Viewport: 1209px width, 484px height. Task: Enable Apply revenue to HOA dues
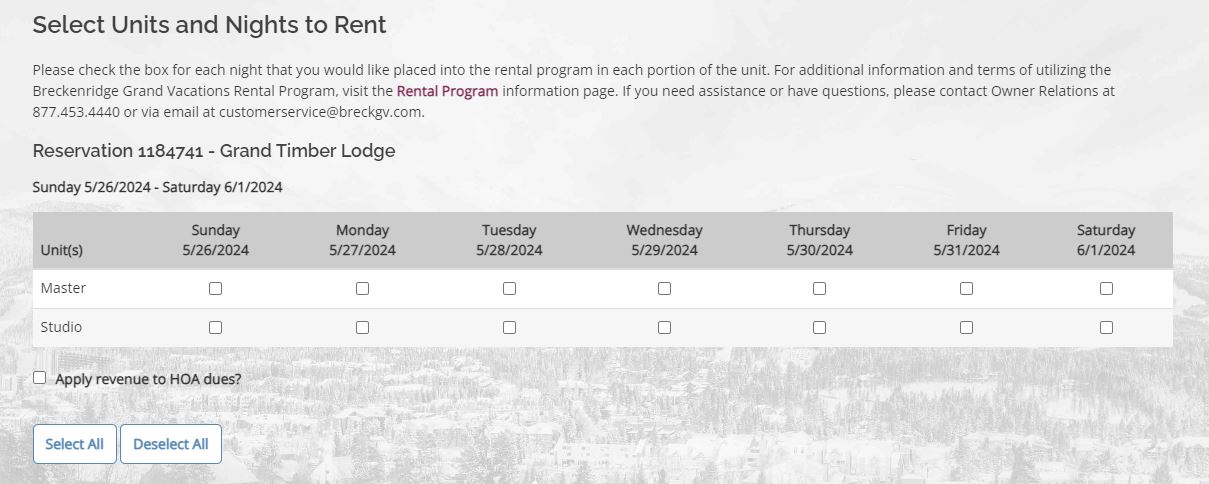(x=40, y=378)
